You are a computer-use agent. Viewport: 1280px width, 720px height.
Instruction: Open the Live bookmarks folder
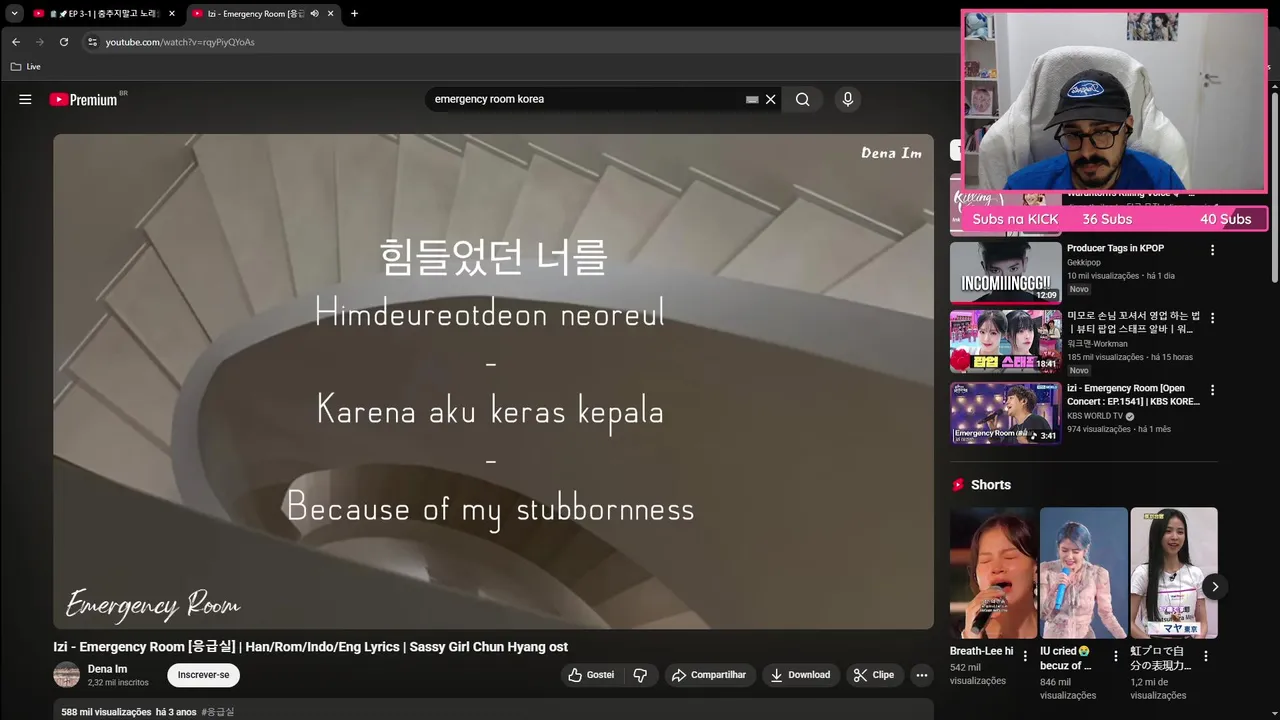pos(26,67)
